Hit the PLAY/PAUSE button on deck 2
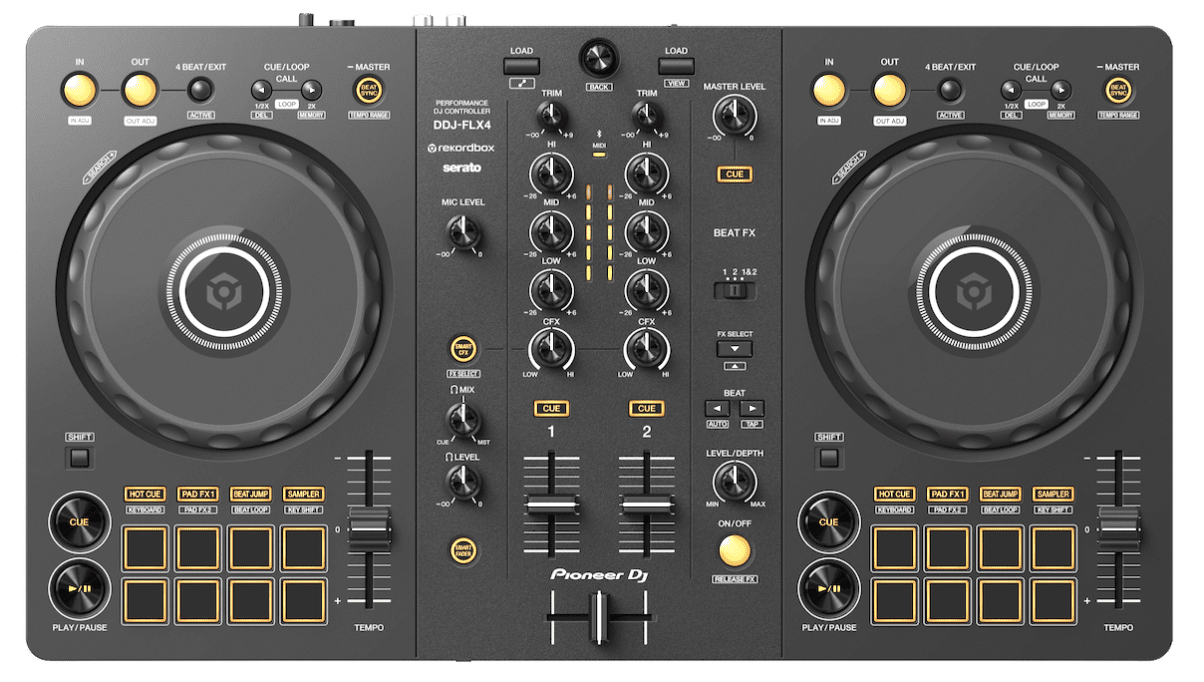Screen dimensions: 1204x682 (x=828, y=589)
